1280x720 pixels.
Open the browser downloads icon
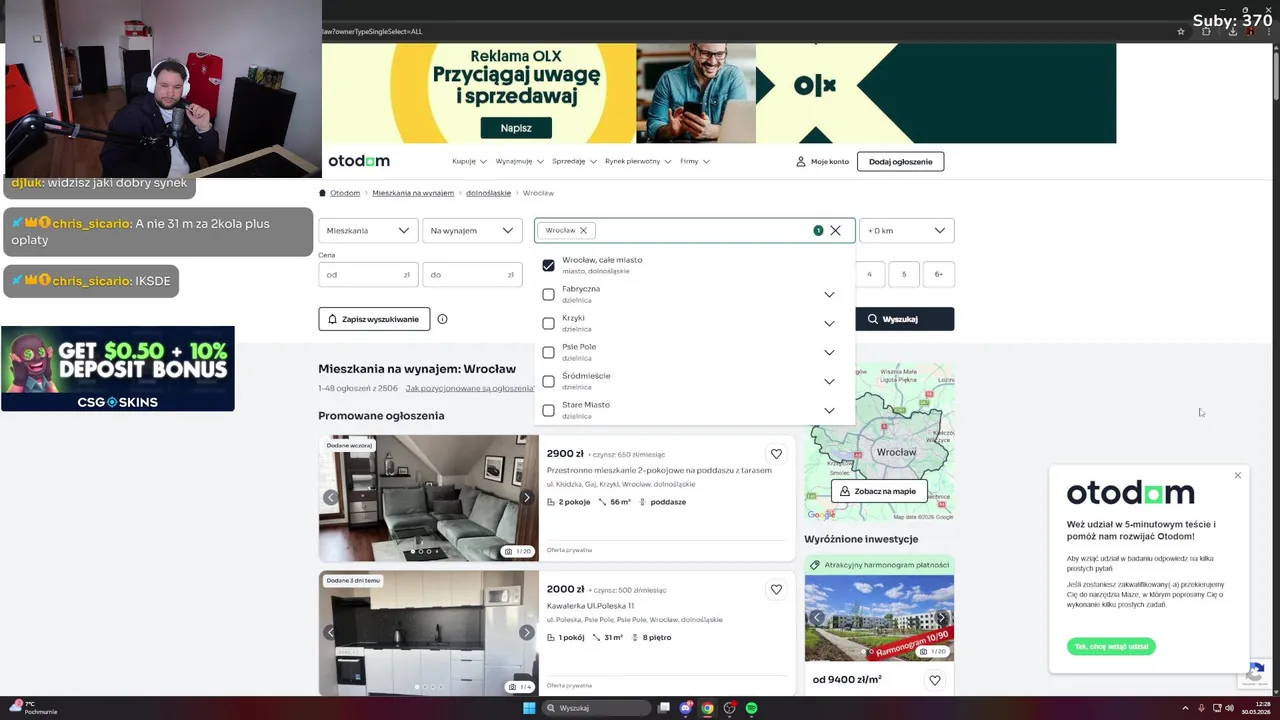pos(1232,31)
